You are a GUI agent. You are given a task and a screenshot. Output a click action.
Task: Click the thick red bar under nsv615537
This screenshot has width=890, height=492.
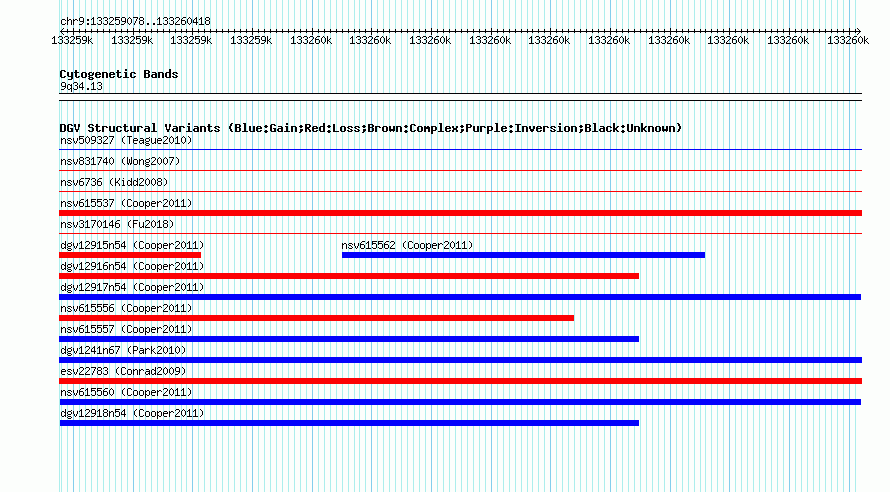(x=460, y=213)
